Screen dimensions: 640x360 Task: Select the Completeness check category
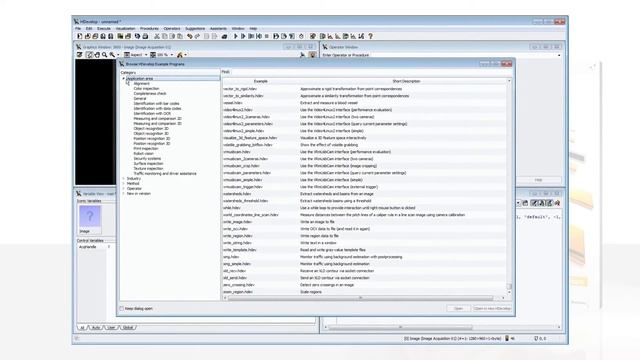pyautogui.click(x=150, y=93)
